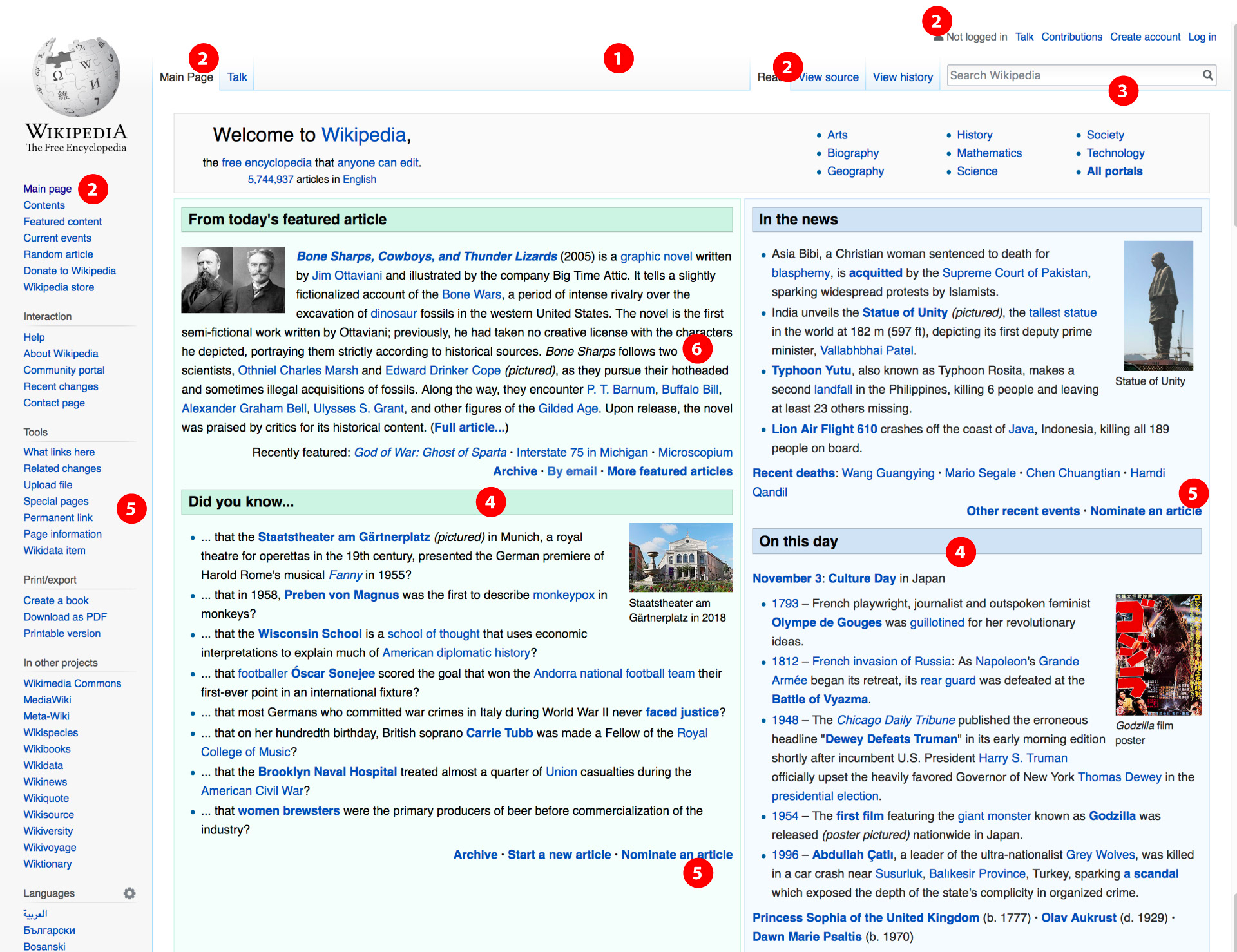Click Random article in sidebar
The width and height of the screenshot is (1237, 952).
(58, 254)
